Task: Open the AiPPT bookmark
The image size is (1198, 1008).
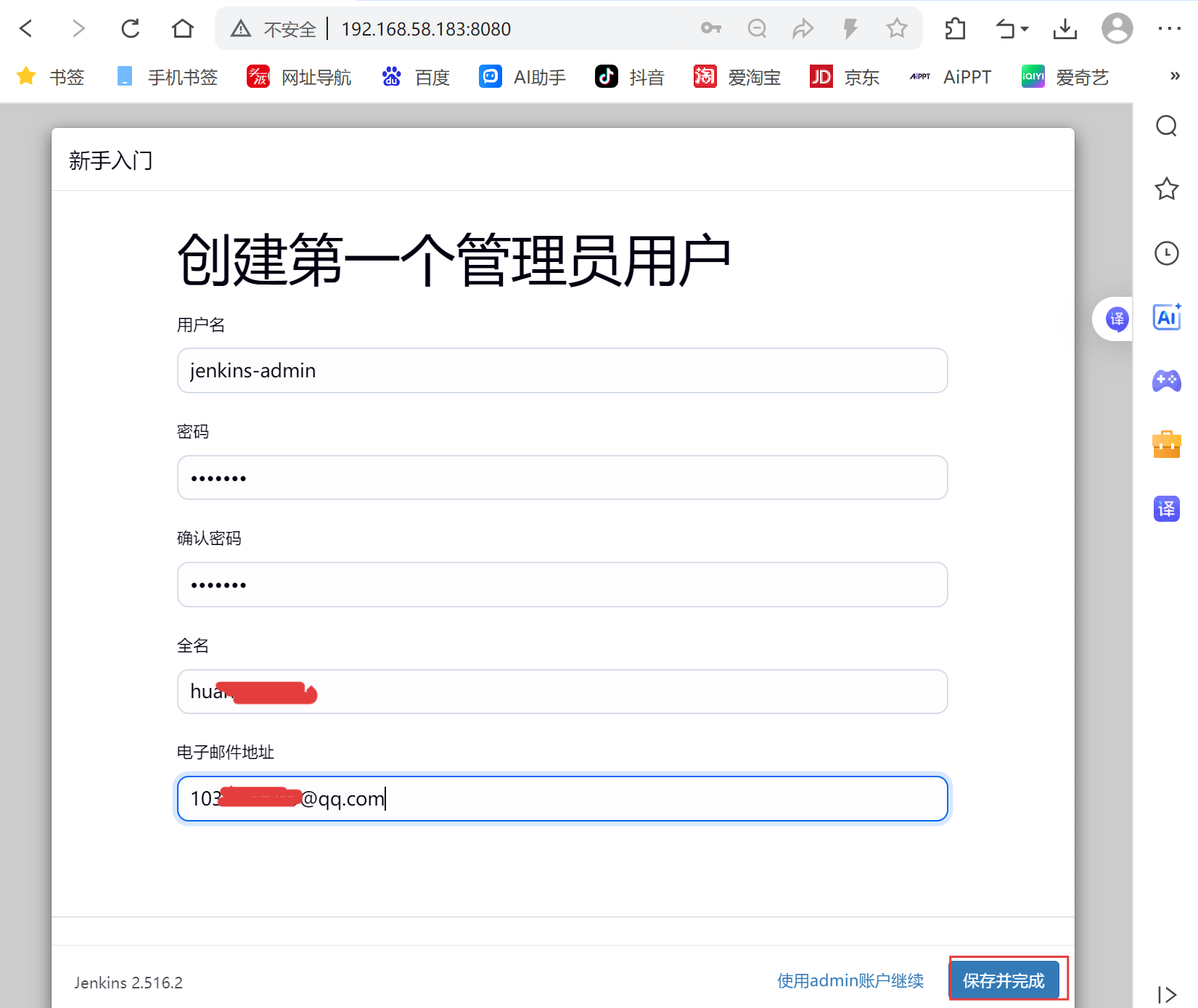Action: [x=951, y=77]
